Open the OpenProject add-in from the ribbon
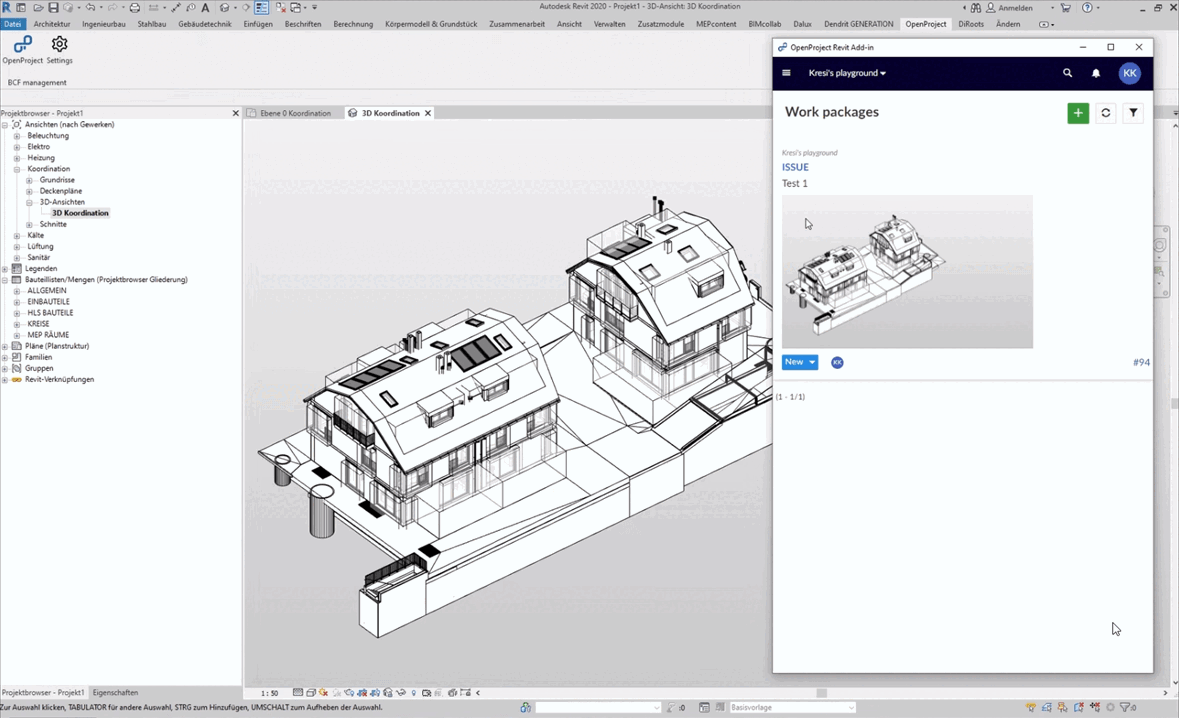The width and height of the screenshot is (1179, 718). pos(22,45)
